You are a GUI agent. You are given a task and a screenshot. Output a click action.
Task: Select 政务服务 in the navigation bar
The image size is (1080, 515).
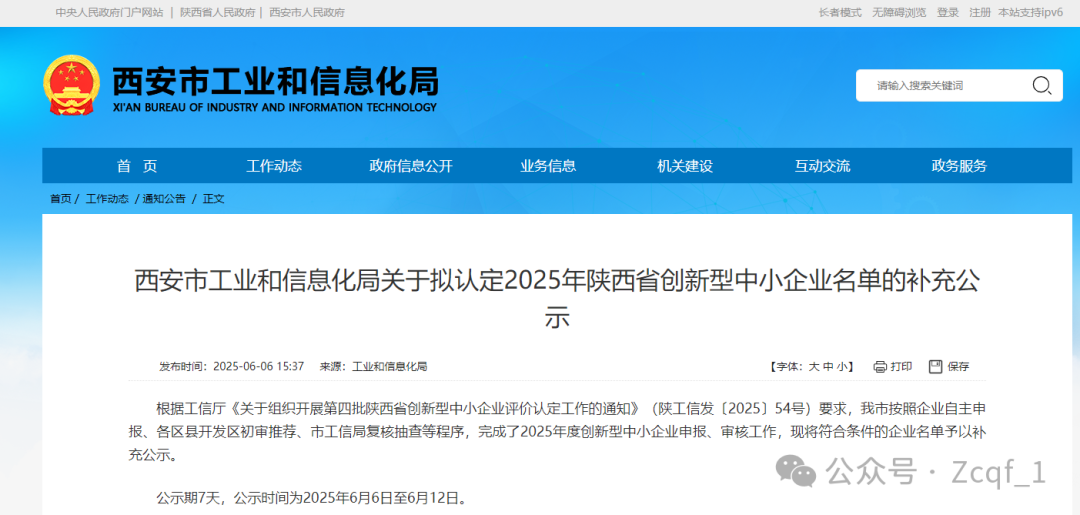coord(959,166)
